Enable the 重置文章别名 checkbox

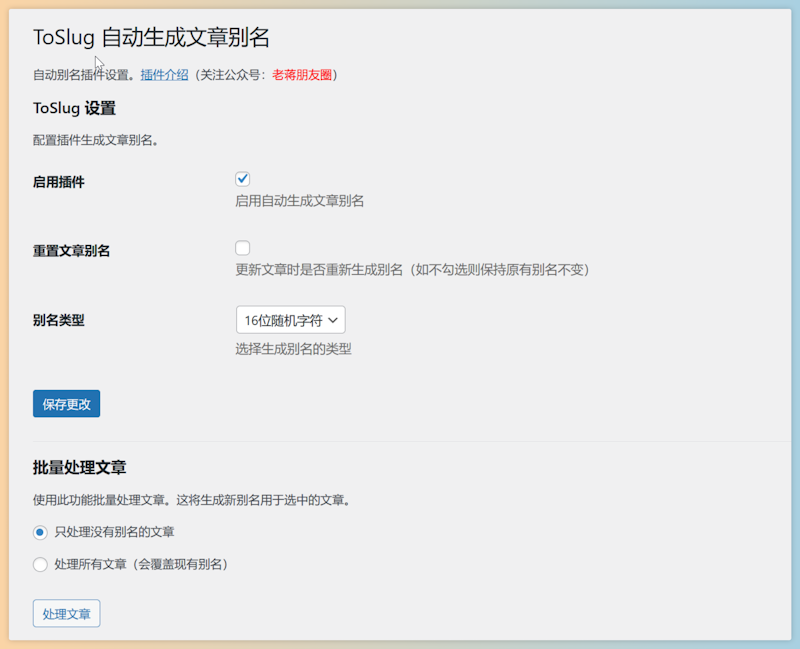(x=242, y=248)
